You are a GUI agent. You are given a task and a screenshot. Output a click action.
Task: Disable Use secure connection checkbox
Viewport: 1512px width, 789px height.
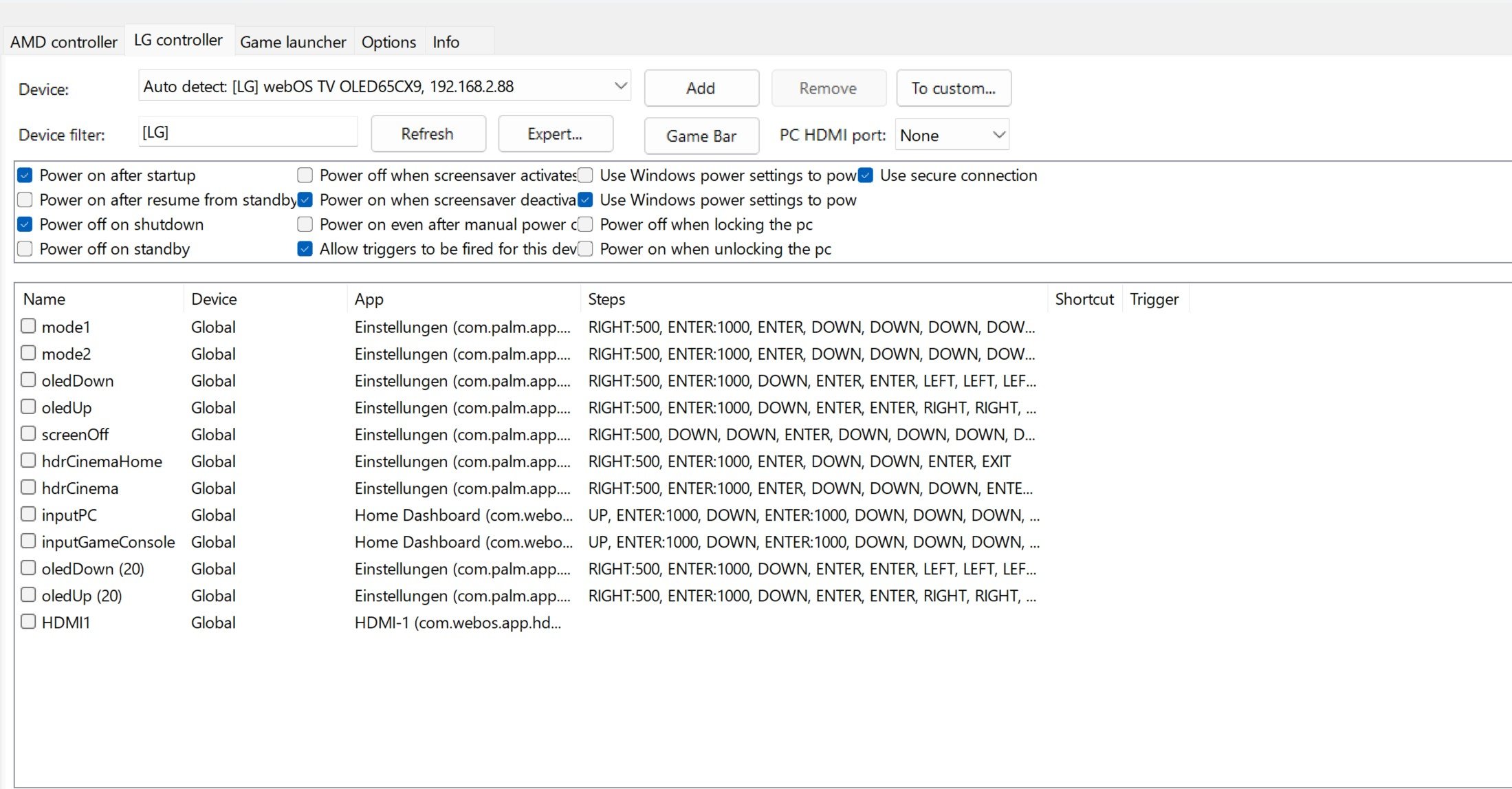pos(866,175)
